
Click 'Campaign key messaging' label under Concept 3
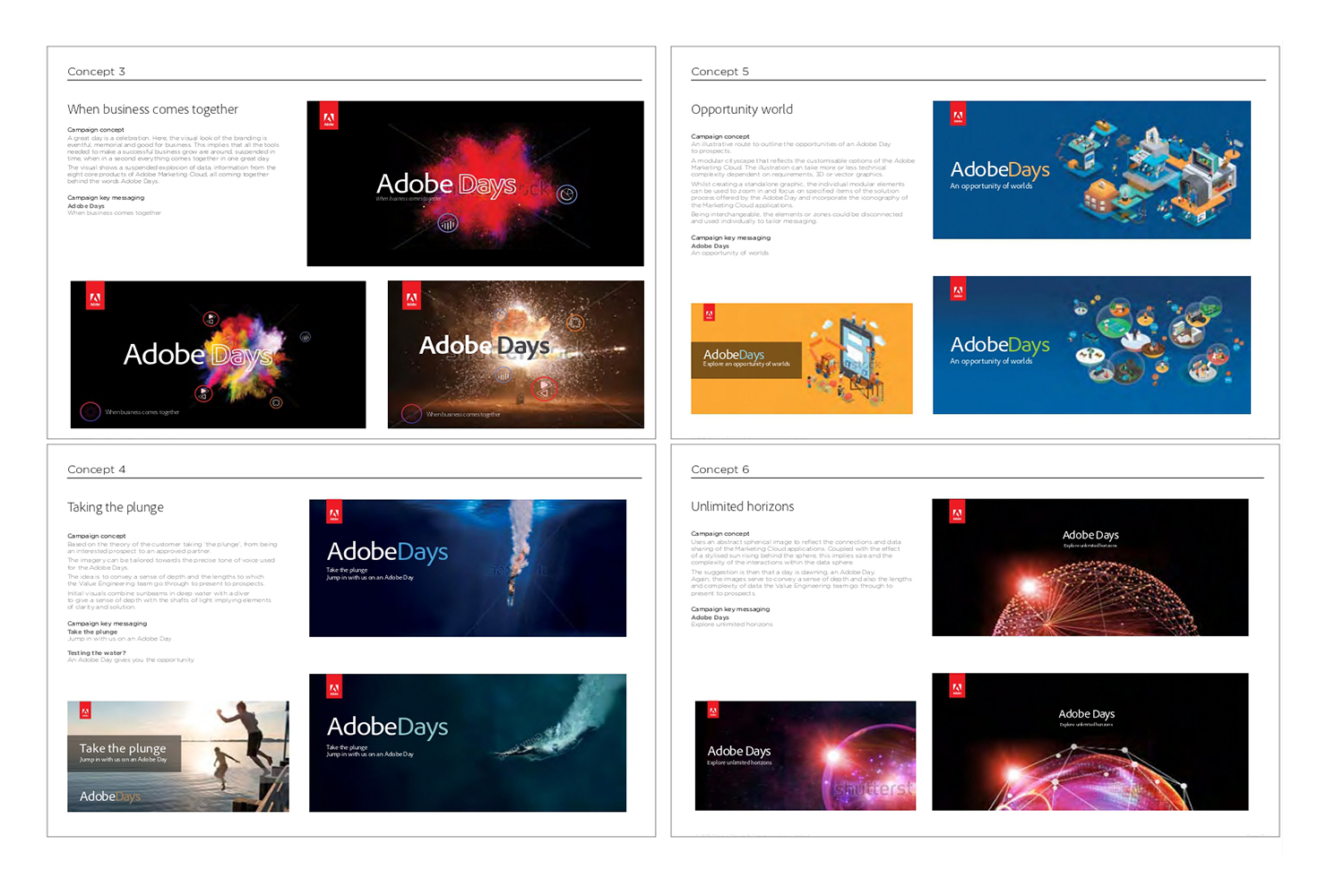106,198
